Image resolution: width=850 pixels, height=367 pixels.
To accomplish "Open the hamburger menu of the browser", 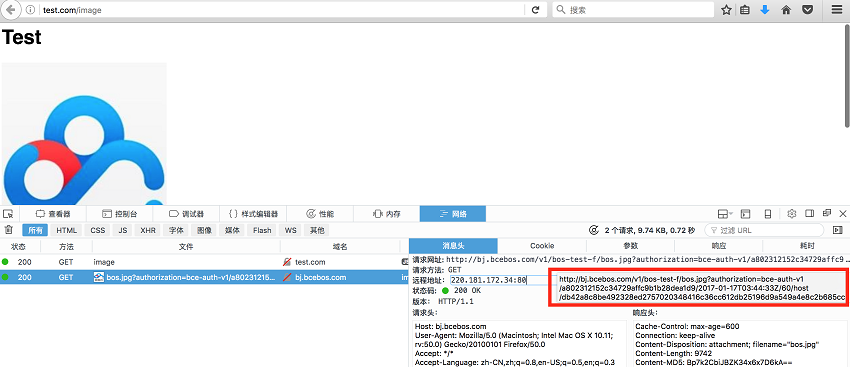I will [x=836, y=10].
